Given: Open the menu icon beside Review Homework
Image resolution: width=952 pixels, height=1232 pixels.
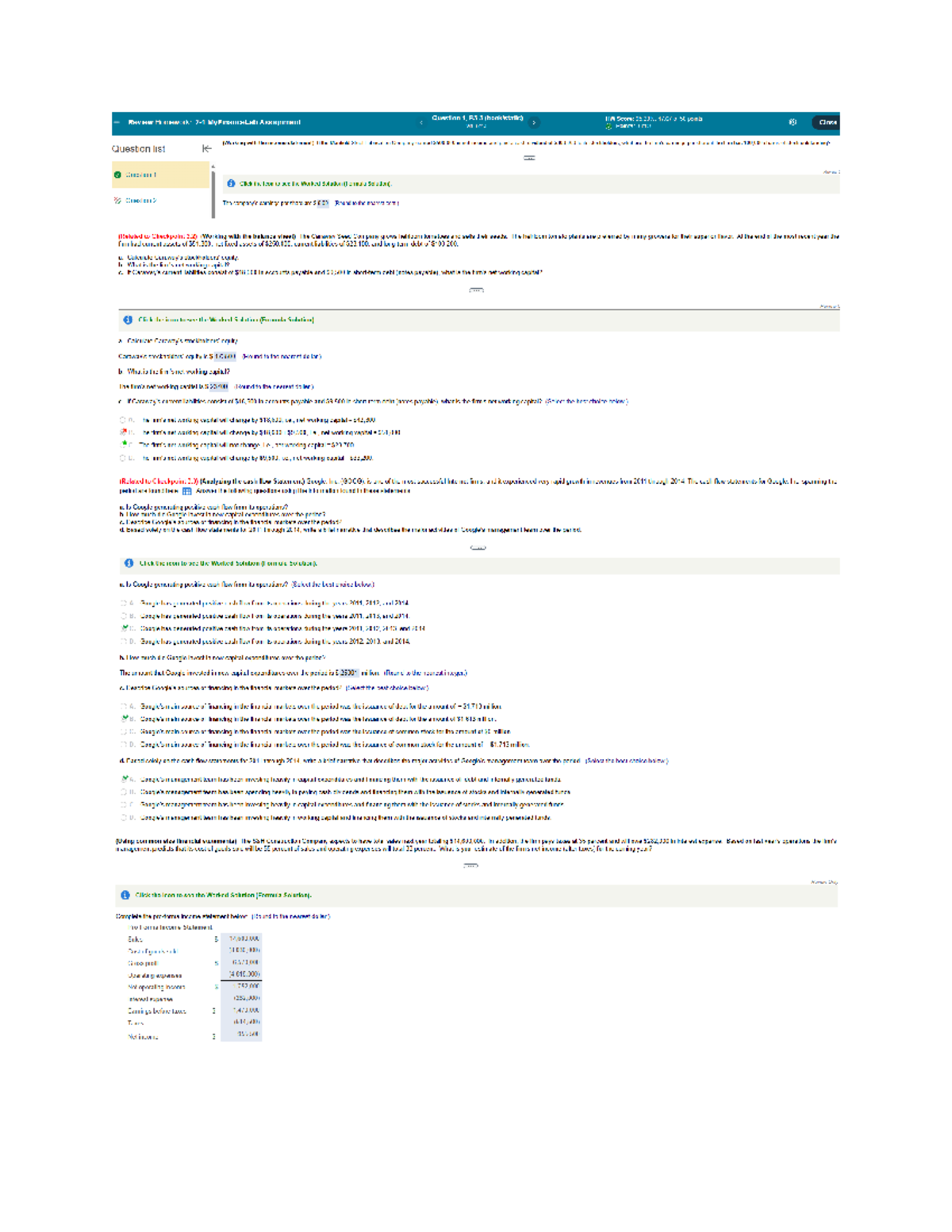Looking at the screenshot, I should 117,122.
